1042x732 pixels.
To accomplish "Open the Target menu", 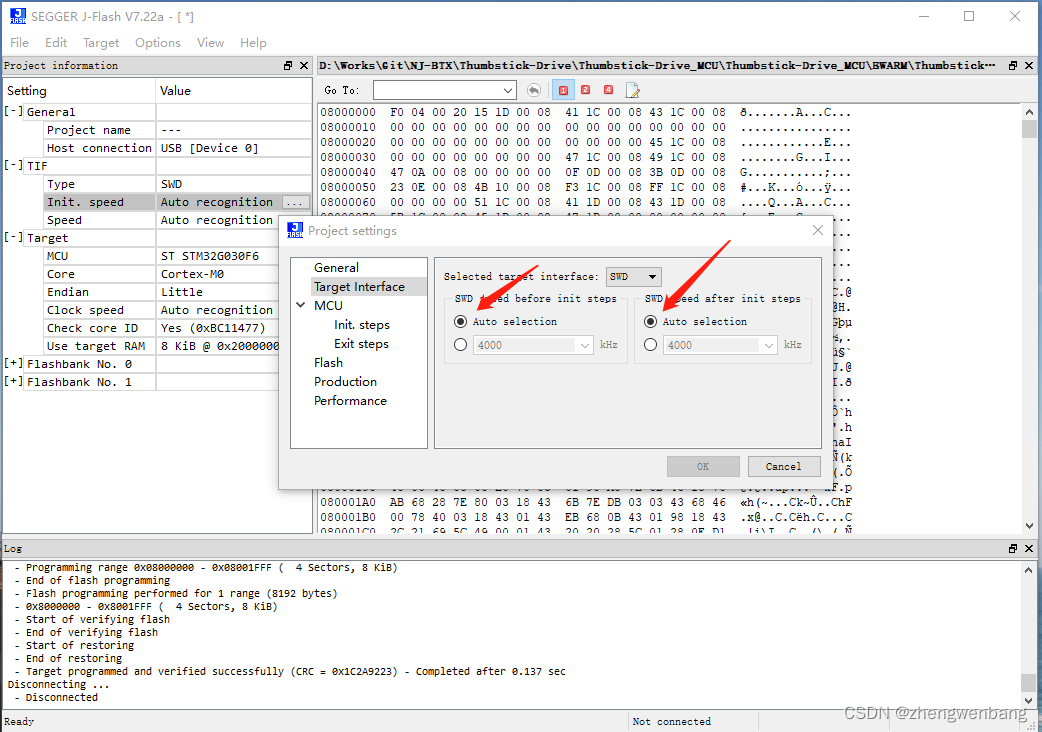I will (x=101, y=43).
